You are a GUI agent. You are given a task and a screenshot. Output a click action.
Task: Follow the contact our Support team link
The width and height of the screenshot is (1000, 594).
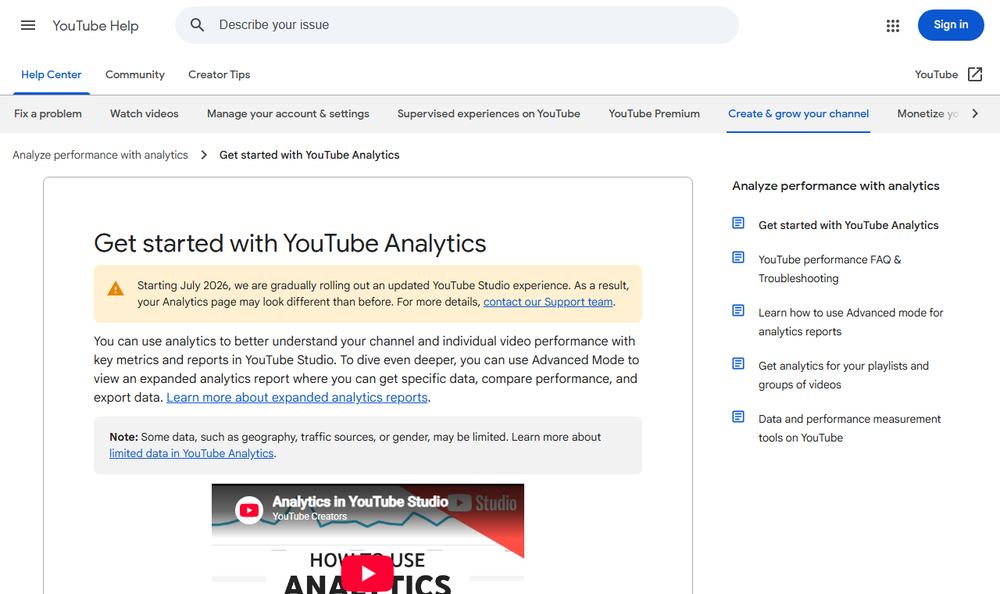coord(548,302)
